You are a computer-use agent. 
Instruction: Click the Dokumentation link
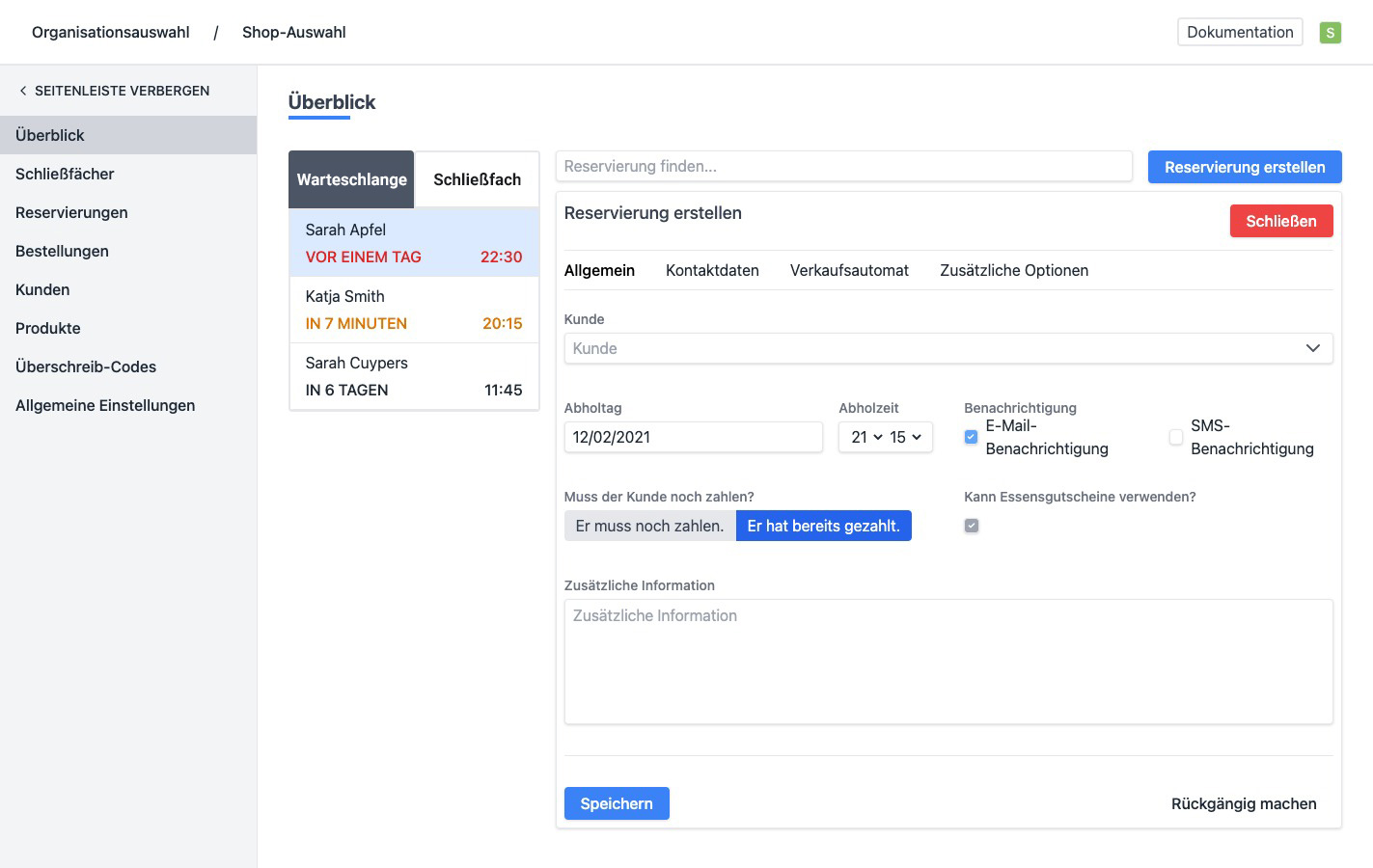(1239, 33)
